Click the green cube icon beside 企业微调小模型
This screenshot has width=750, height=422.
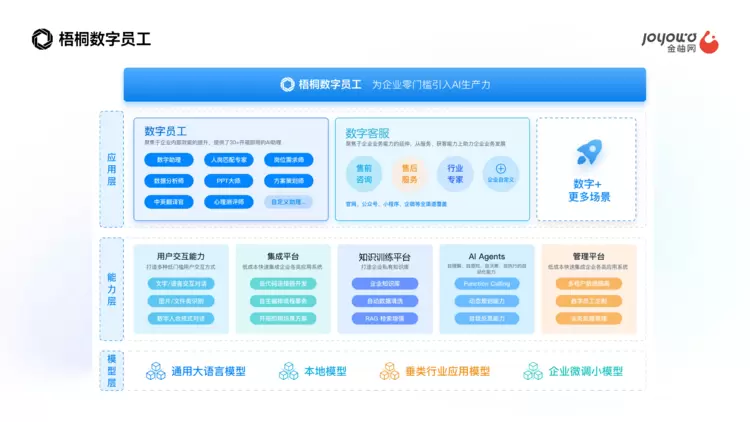[x=533, y=371]
